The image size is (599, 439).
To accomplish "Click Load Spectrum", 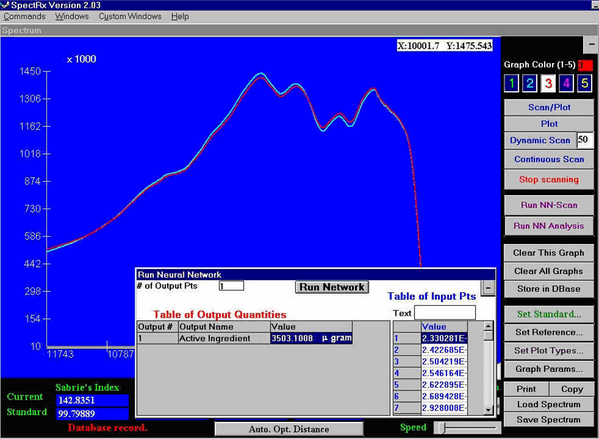I will [x=549, y=404].
